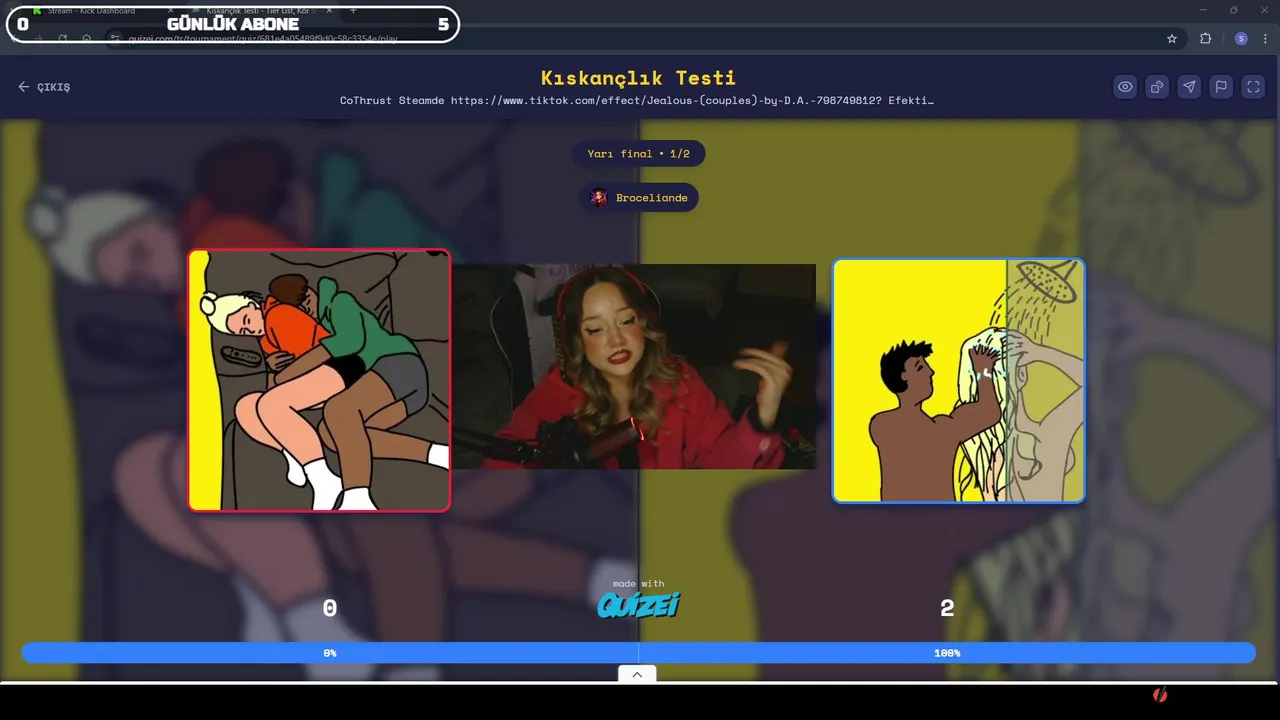1280x720 pixels.
Task: Bookmark this page with the star icon
Action: 1172,39
